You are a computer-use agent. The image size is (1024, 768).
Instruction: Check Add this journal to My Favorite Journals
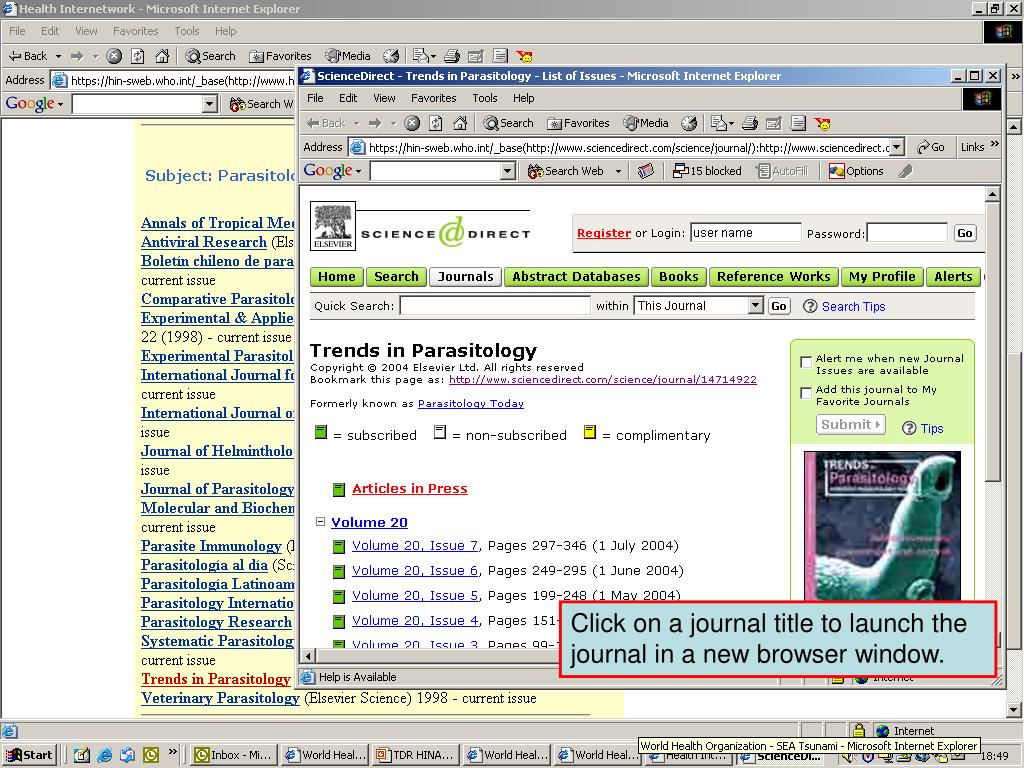pyautogui.click(x=807, y=393)
